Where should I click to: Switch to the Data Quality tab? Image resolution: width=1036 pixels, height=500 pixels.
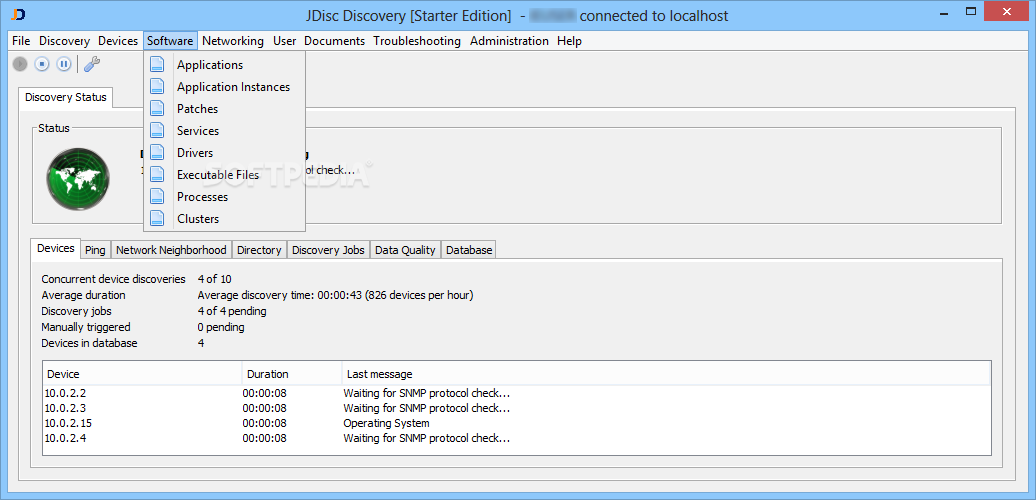pyautogui.click(x=405, y=250)
